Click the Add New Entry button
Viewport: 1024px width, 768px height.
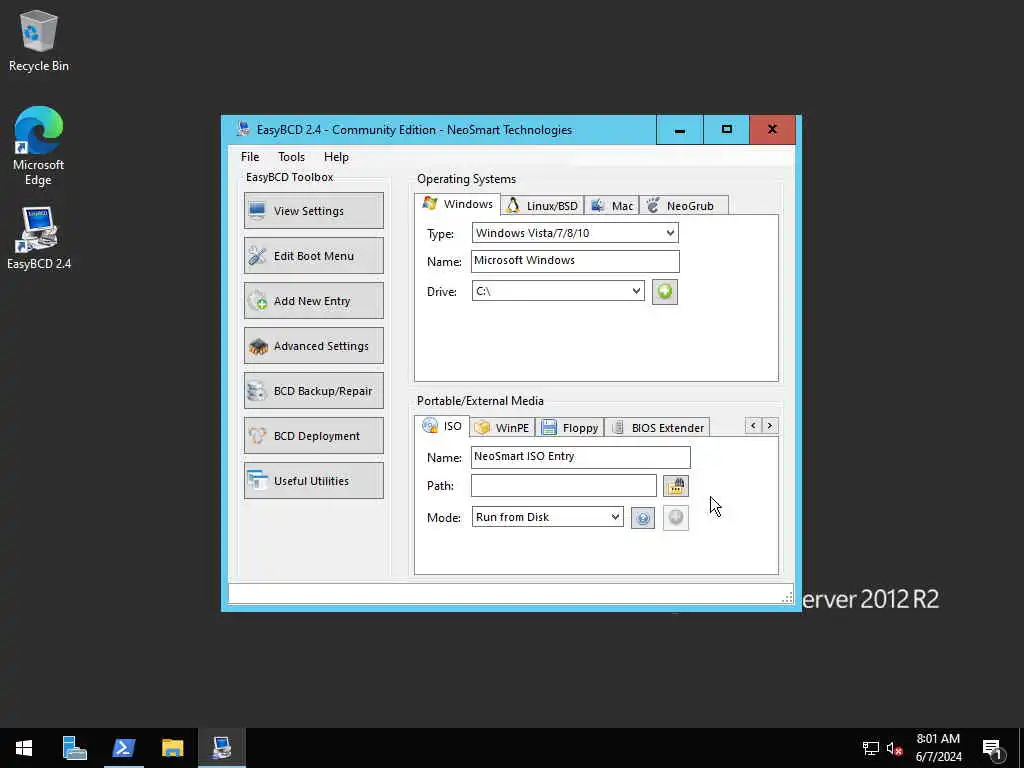pyautogui.click(x=313, y=300)
